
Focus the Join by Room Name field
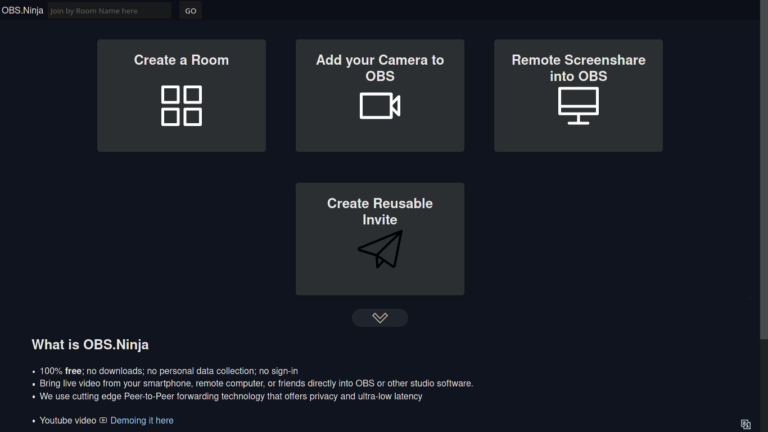pyautogui.click(x=109, y=11)
